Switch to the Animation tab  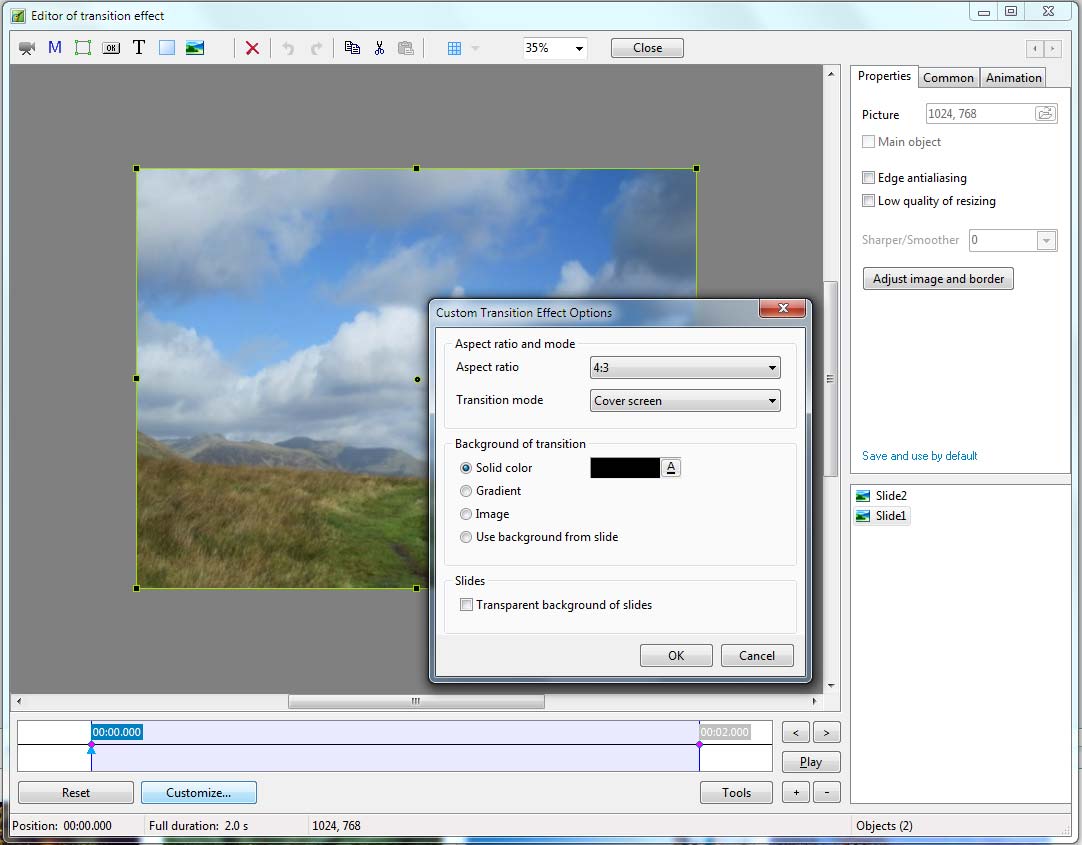[x=1013, y=78]
